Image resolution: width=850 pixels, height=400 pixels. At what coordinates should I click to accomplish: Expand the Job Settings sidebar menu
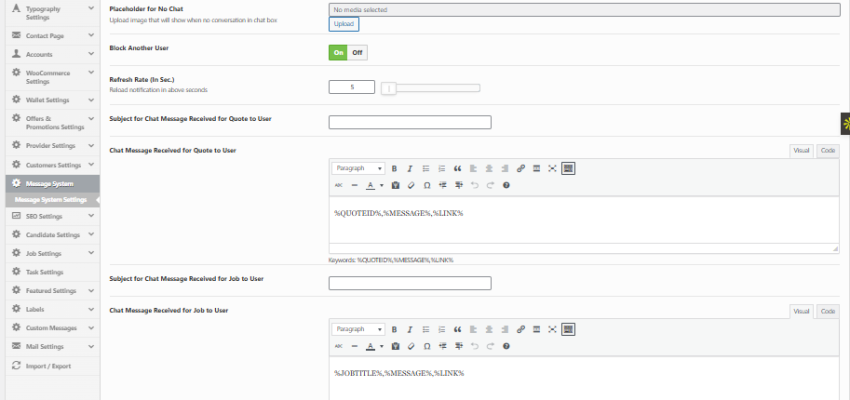[x=91, y=254]
